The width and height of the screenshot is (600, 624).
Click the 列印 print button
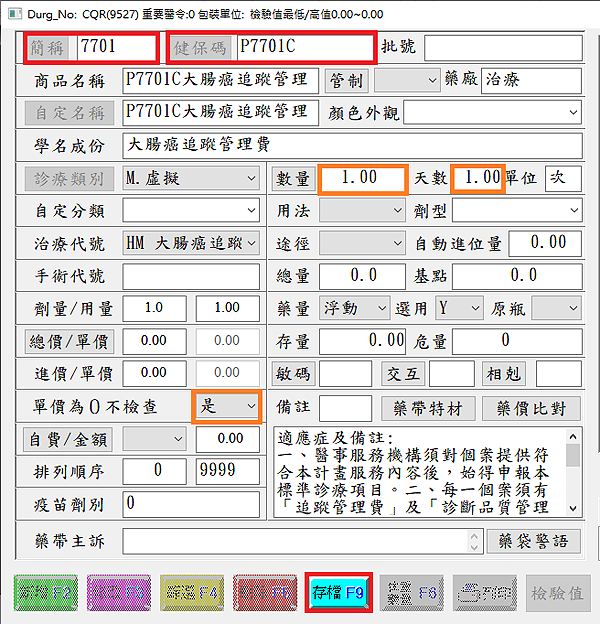pyautogui.click(x=485, y=592)
